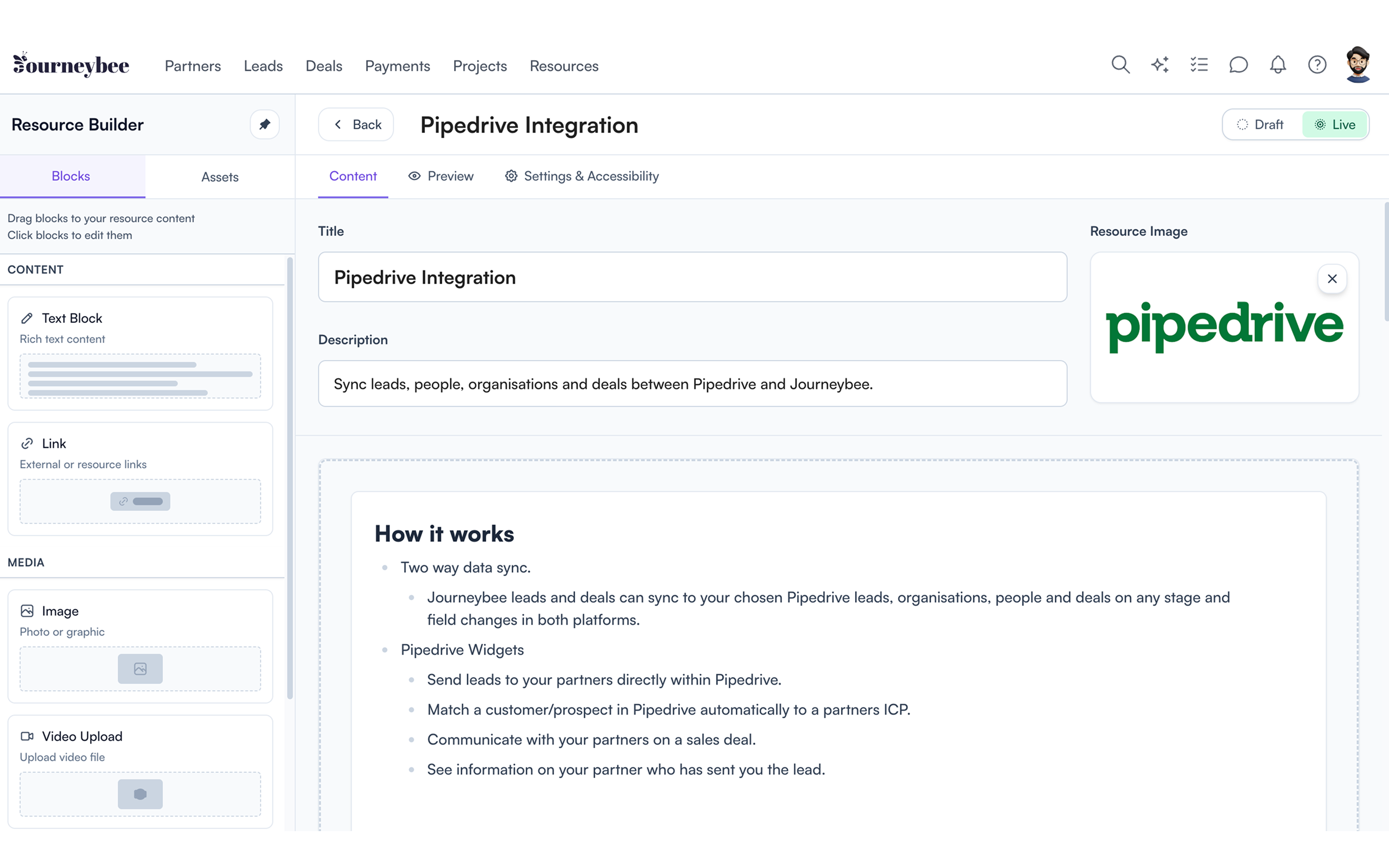Click the AI sparkle assistant icon
This screenshot has width=1389, height=868.
point(1159,65)
